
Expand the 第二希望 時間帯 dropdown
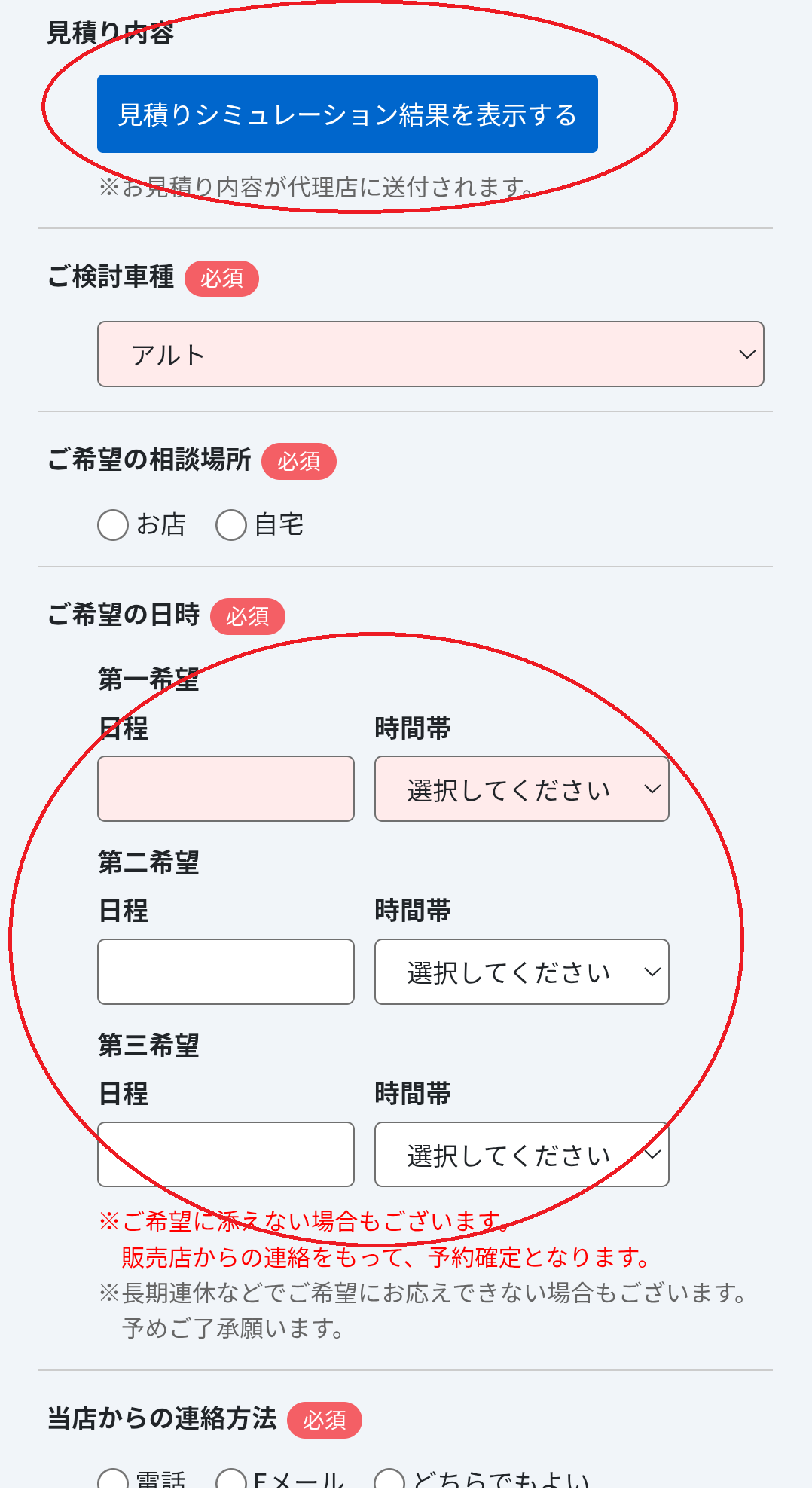pos(521,972)
